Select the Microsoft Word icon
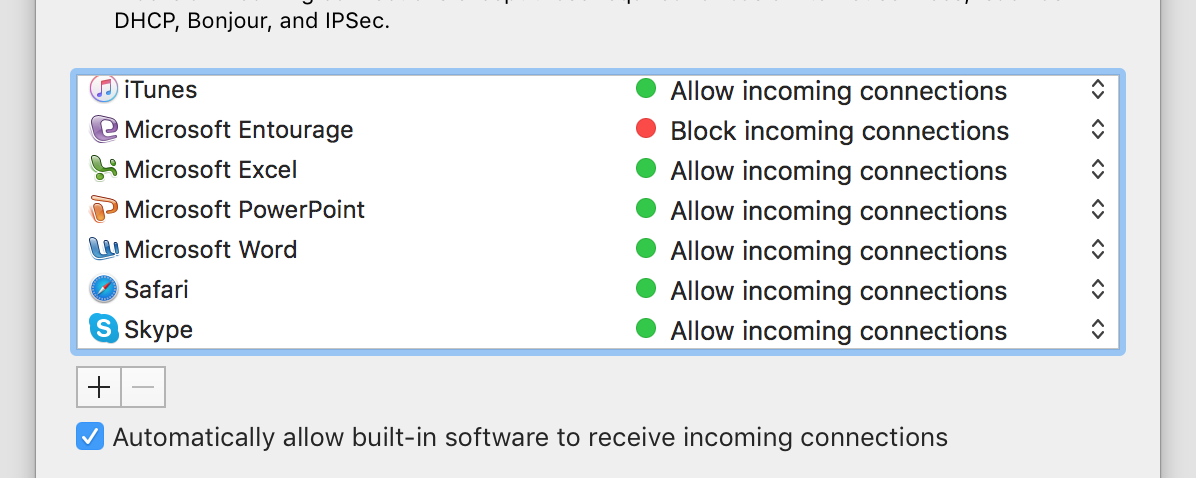The width and height of the screenshot is (1196, 478). (x=104, y=249)
